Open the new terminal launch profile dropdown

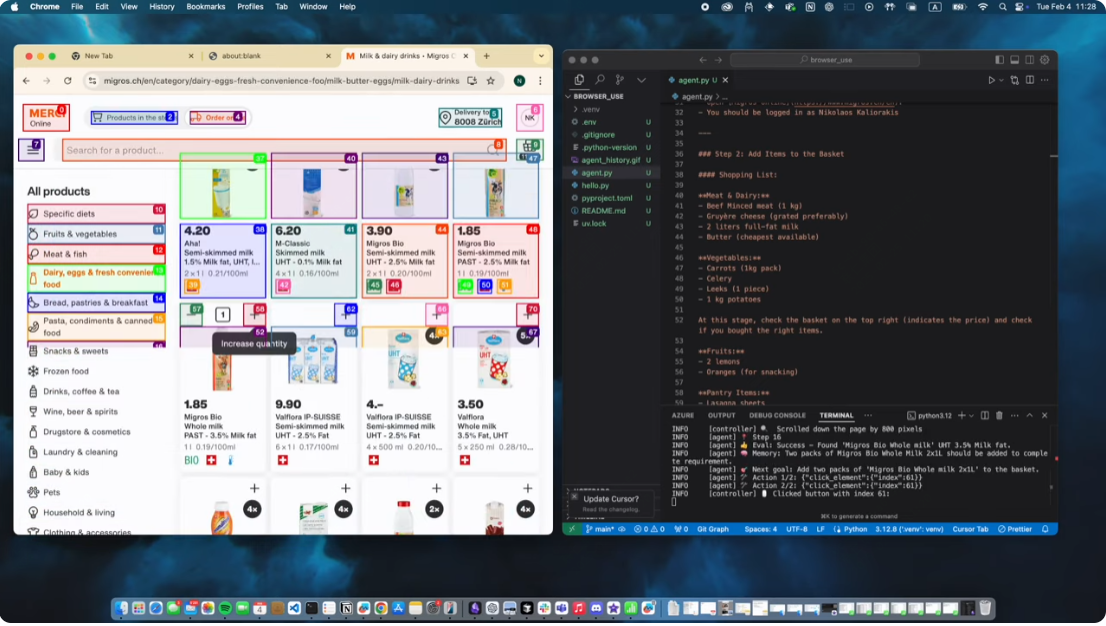coord(973,415)
